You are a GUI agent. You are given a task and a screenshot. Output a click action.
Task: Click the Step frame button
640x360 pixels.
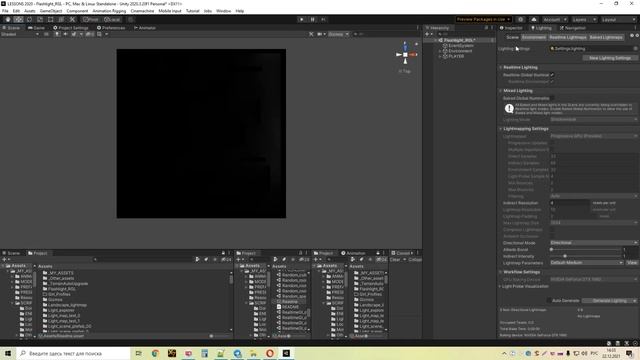pos(323,19)
